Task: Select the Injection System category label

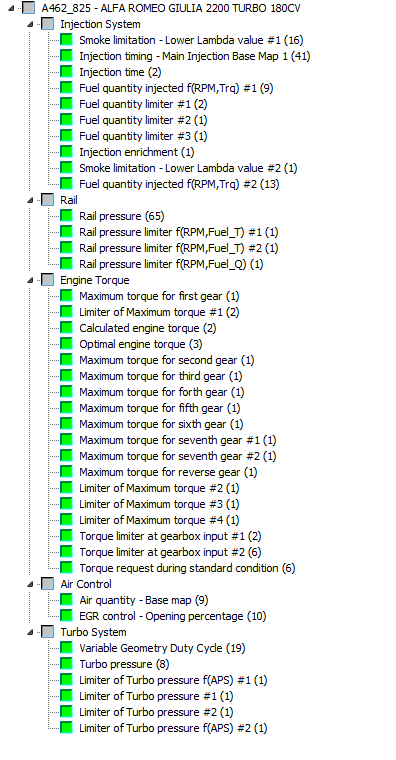Action: click(100, 24)
